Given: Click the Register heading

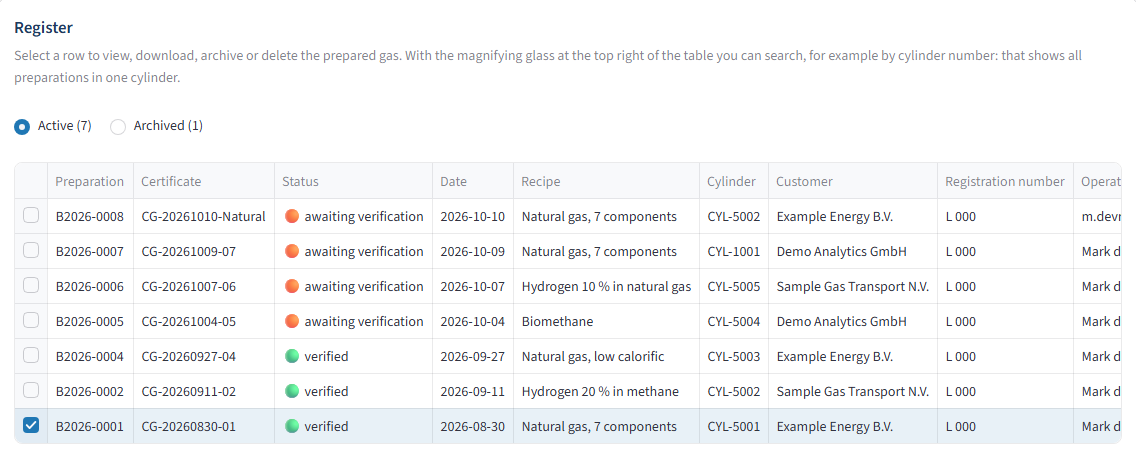Looking at the screenshot, I should point(43,28).
